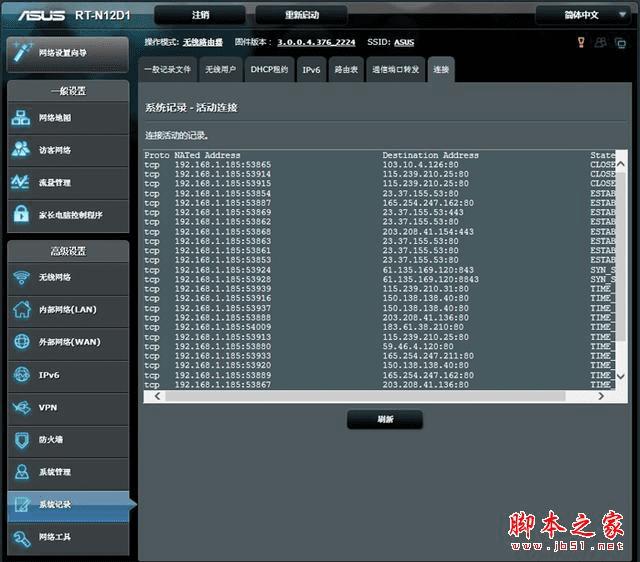Switch to the DHCP租约 tab
640x562 pixels.
click(x=269, y=70)
